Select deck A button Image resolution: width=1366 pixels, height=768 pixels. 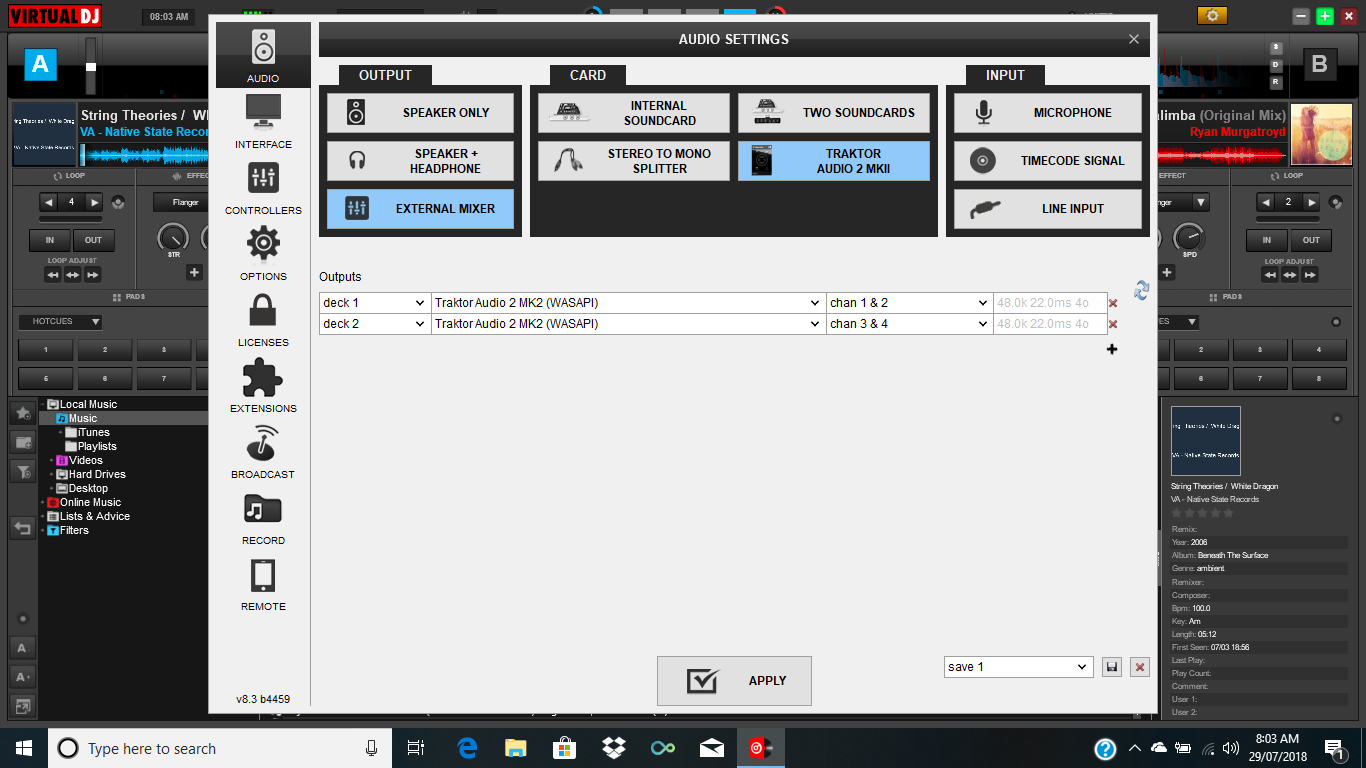(40, 65)
